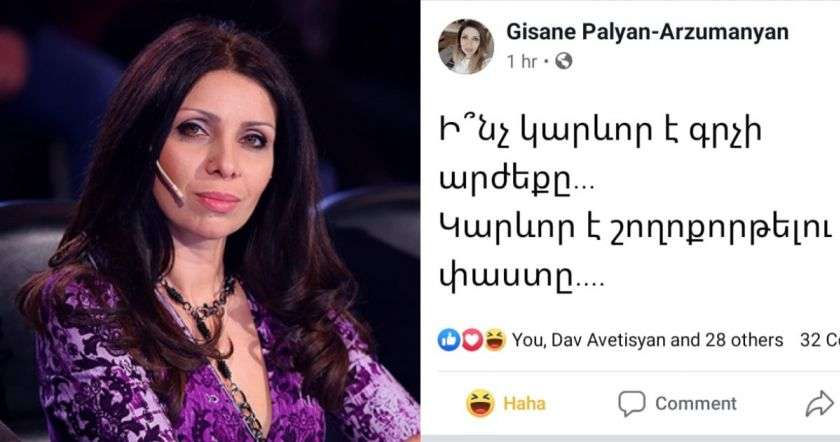Toggle the Haha reaction button
Viewport: 840px width, 442px height.
pos(506,403)
